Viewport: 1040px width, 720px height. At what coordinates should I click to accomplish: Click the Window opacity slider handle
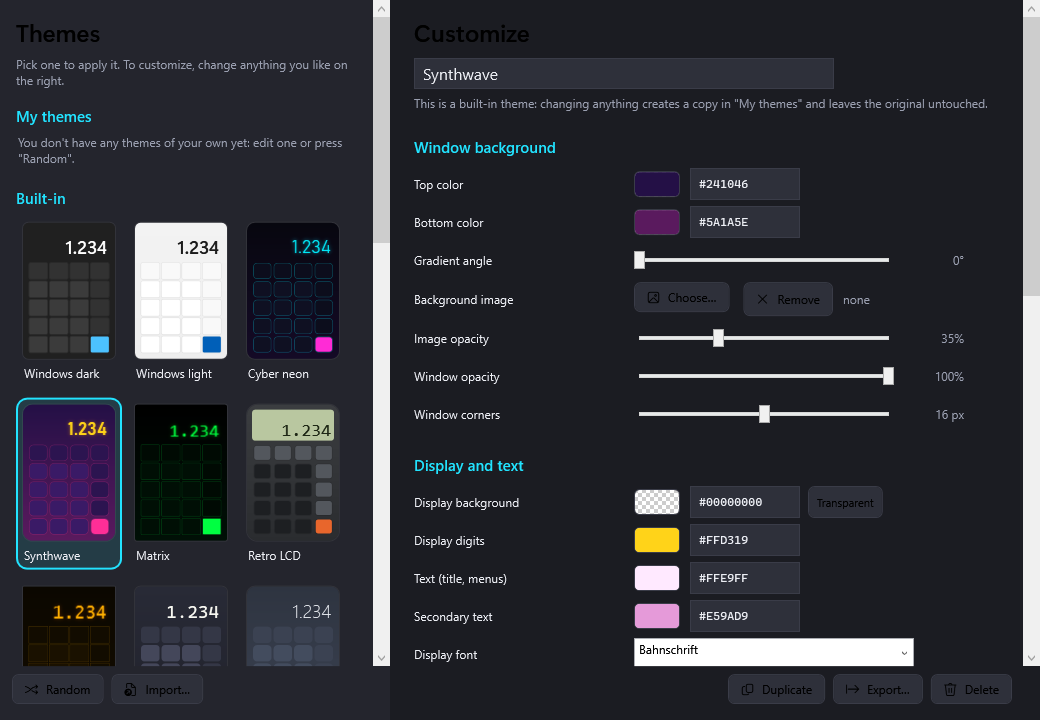click(888, 376)
